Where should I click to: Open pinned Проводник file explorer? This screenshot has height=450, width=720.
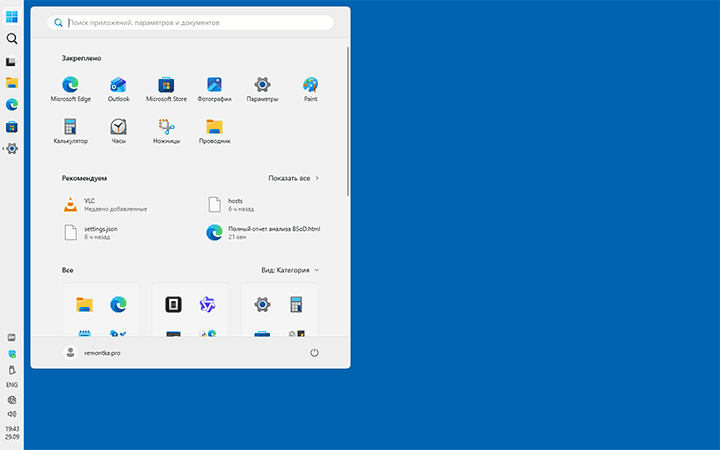(214, 131)
